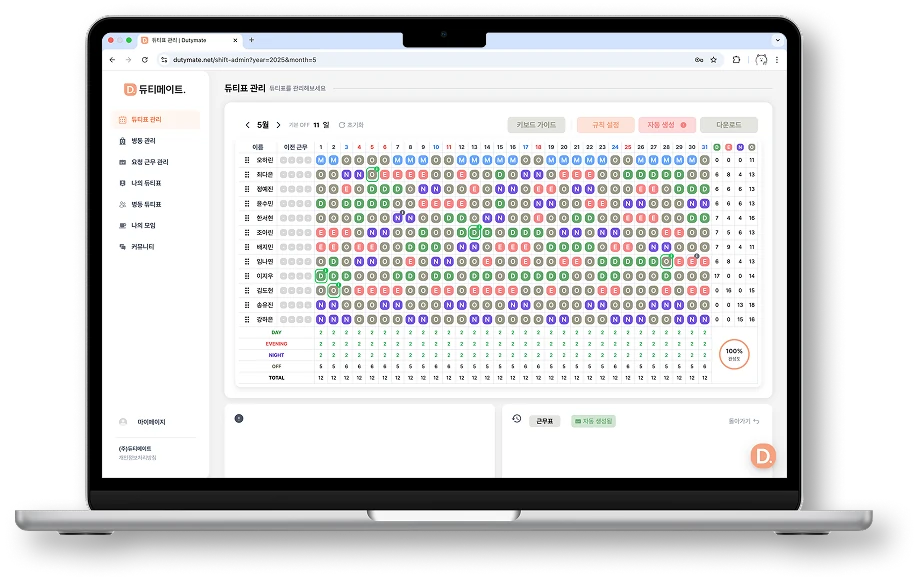Click the 이전 근무 column header
Viewport: 918px width, 580px height.
tap(296, 147)
